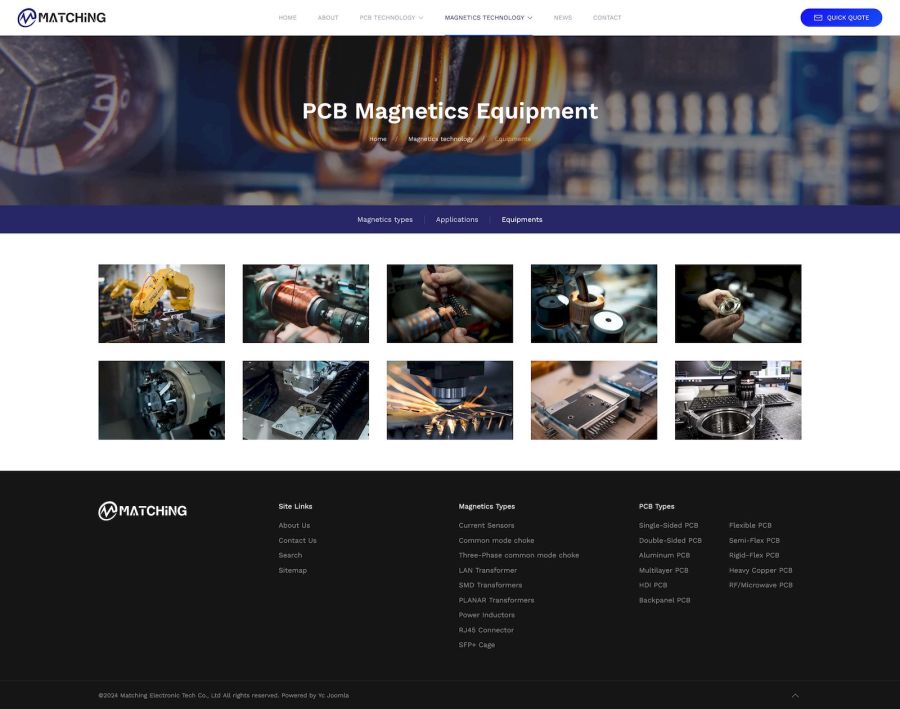The width and height of the screenshot is (900, 709).
Task: Open the laser cutting sparks image
Action: 449,400
